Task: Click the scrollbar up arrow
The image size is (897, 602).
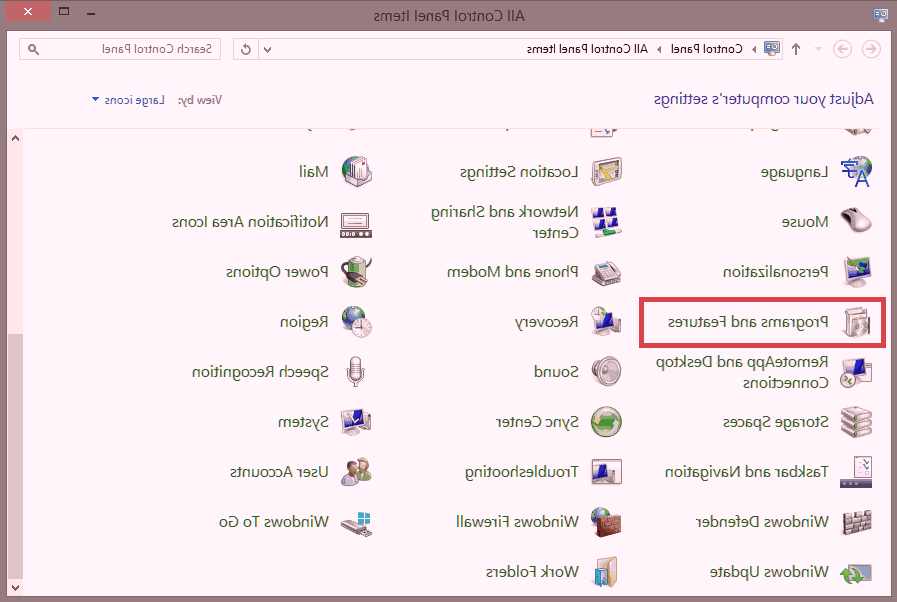Action: tap(15, 138)
